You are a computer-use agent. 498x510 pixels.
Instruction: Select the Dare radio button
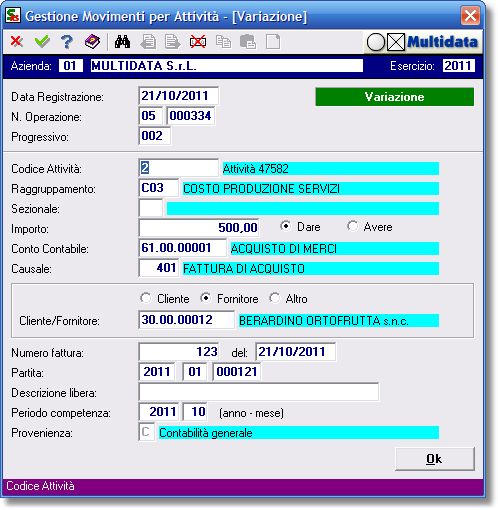(x=286, y=226)
